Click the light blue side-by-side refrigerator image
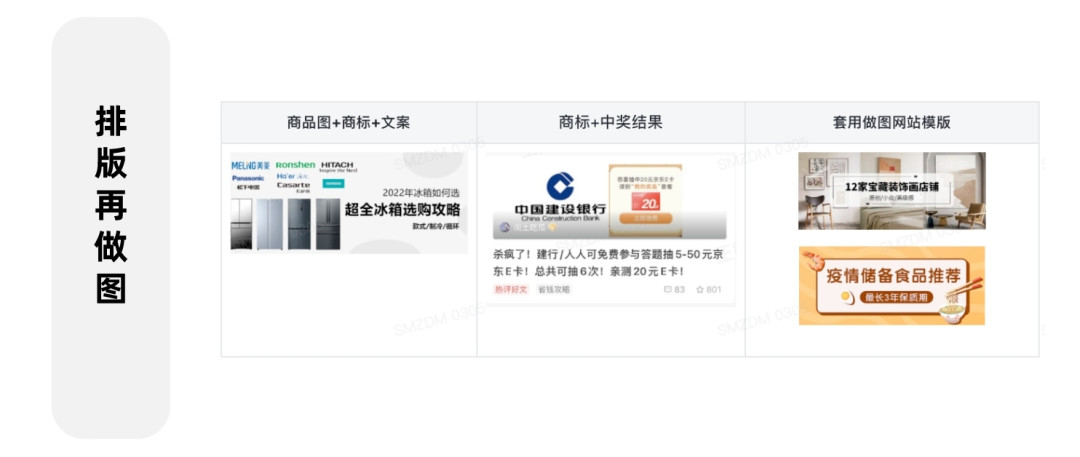 tap(269, 224)
